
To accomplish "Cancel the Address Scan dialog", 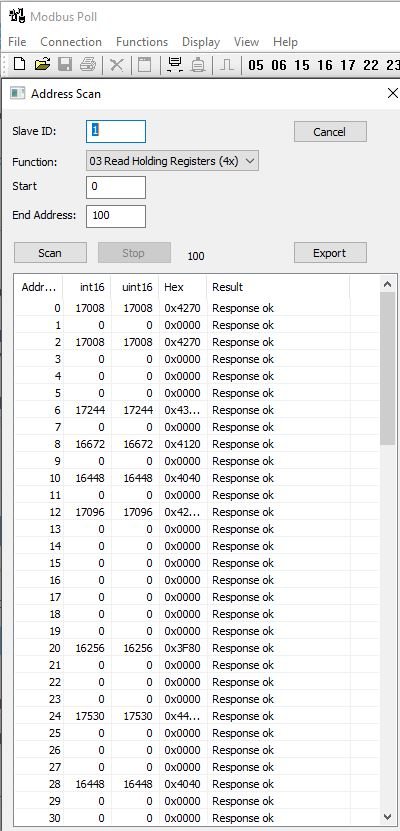I will click(x=330, y=131).
